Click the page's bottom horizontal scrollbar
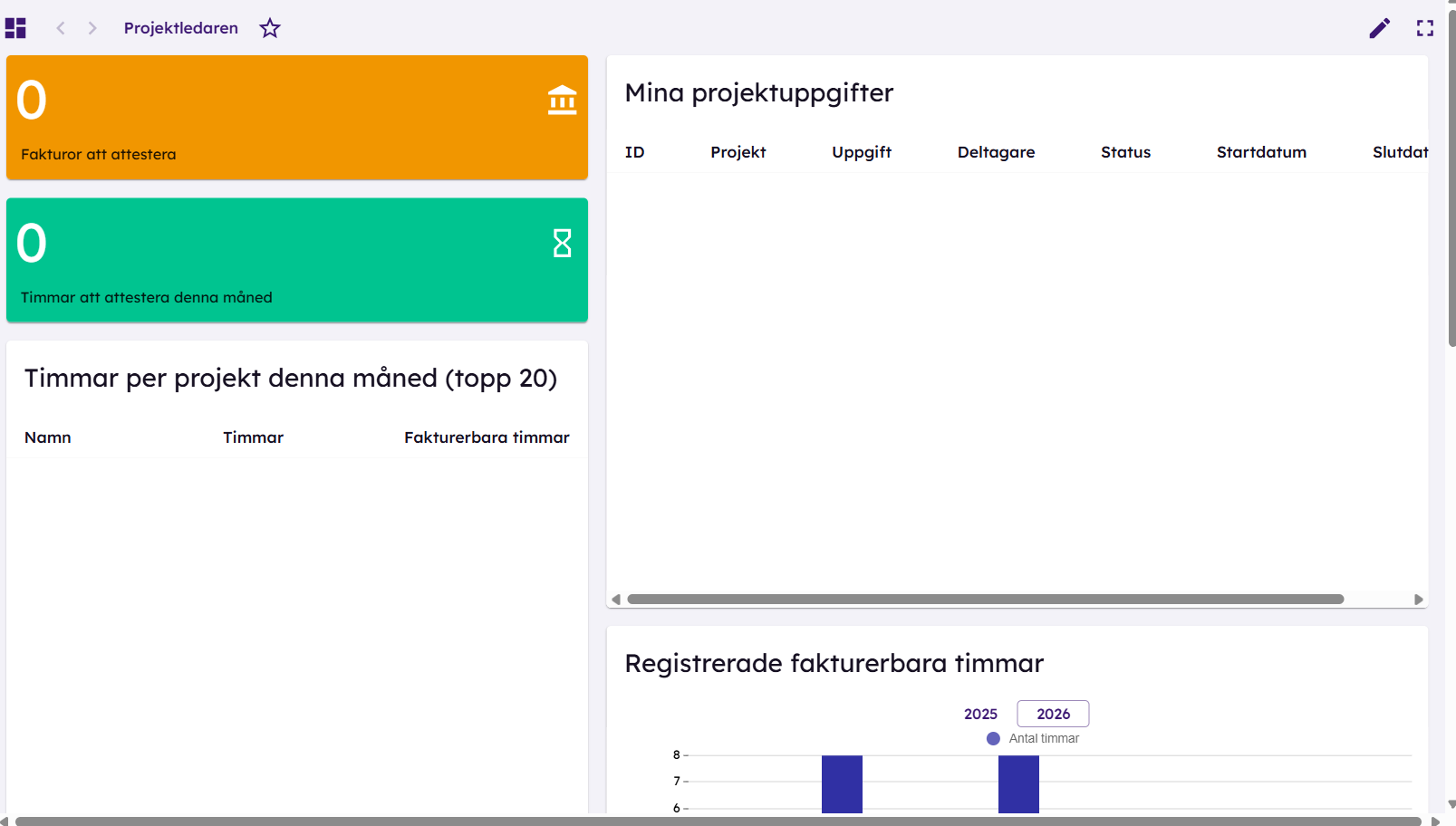This screenshot has height=826, width=1456. 718,821
